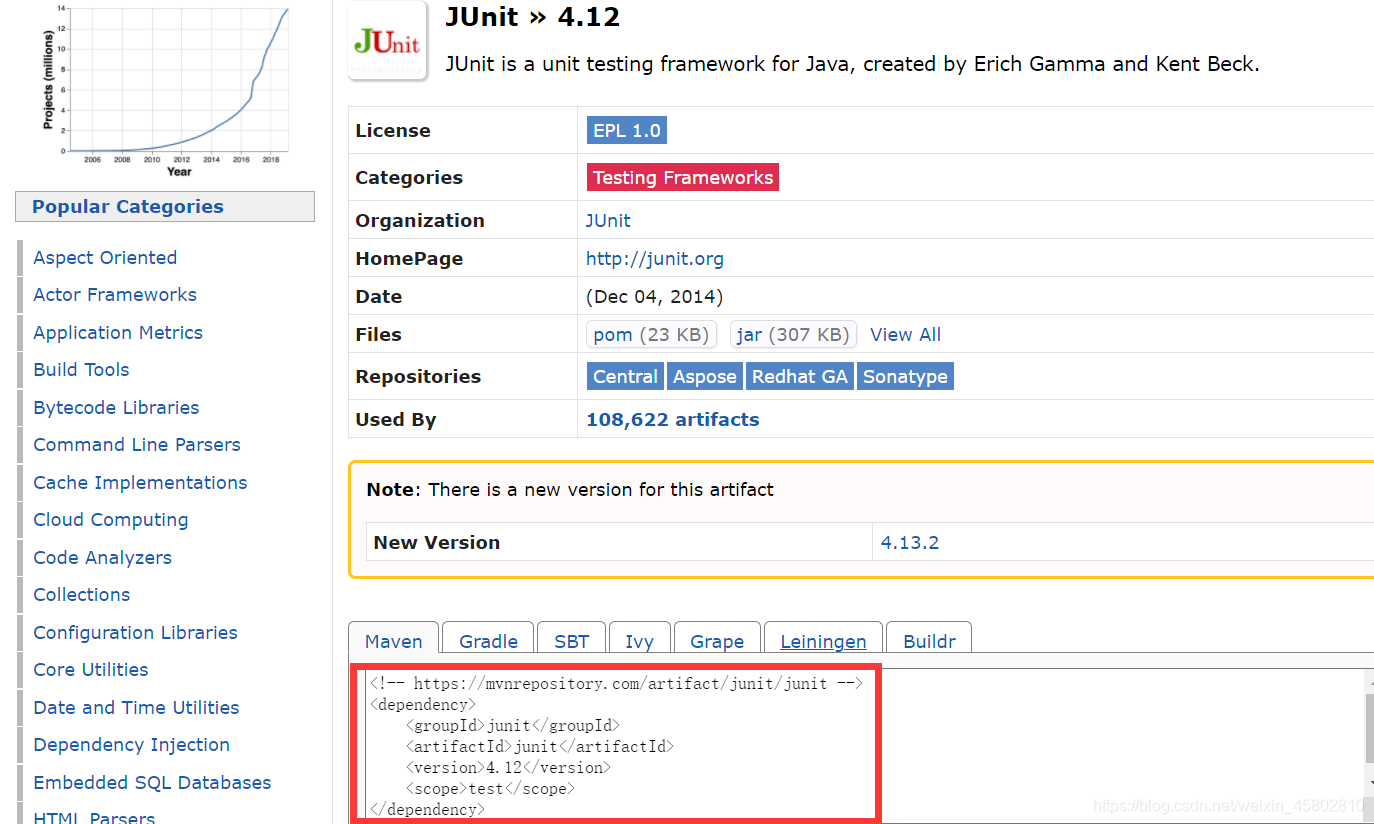Click the Note about new version text

[x=570, y=490]
